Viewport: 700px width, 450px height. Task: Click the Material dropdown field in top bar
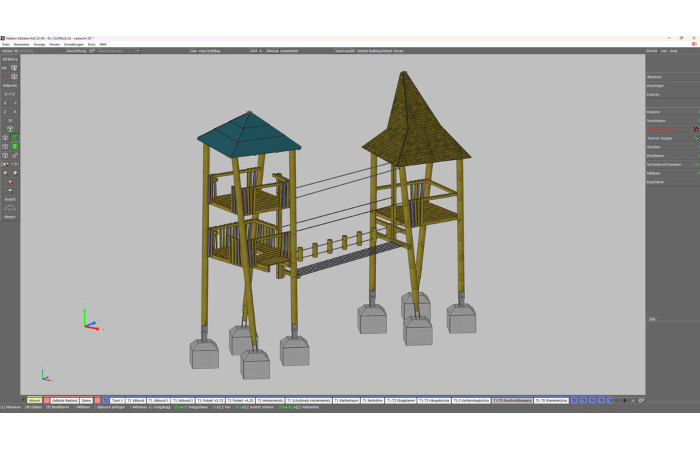coord(299,51)
